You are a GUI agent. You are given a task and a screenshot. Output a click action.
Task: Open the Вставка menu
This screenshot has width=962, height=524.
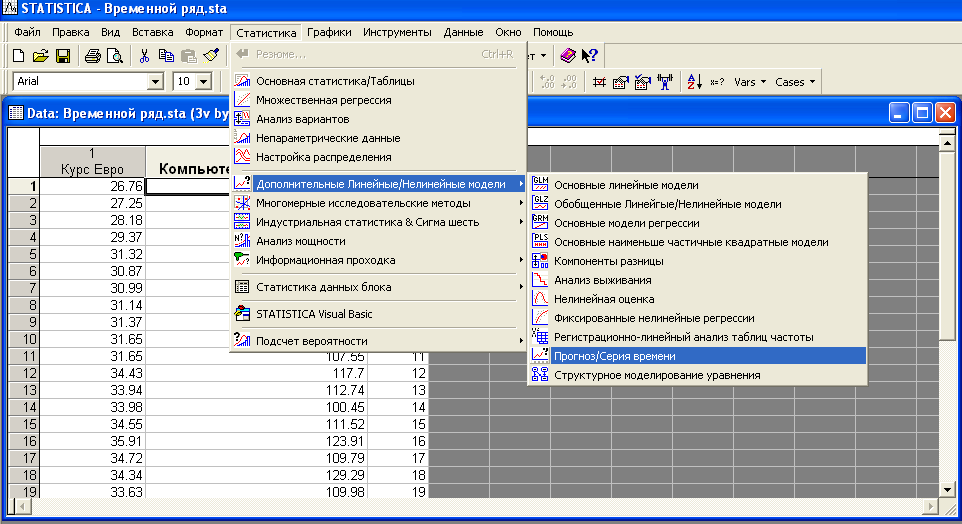pos(153,32)
